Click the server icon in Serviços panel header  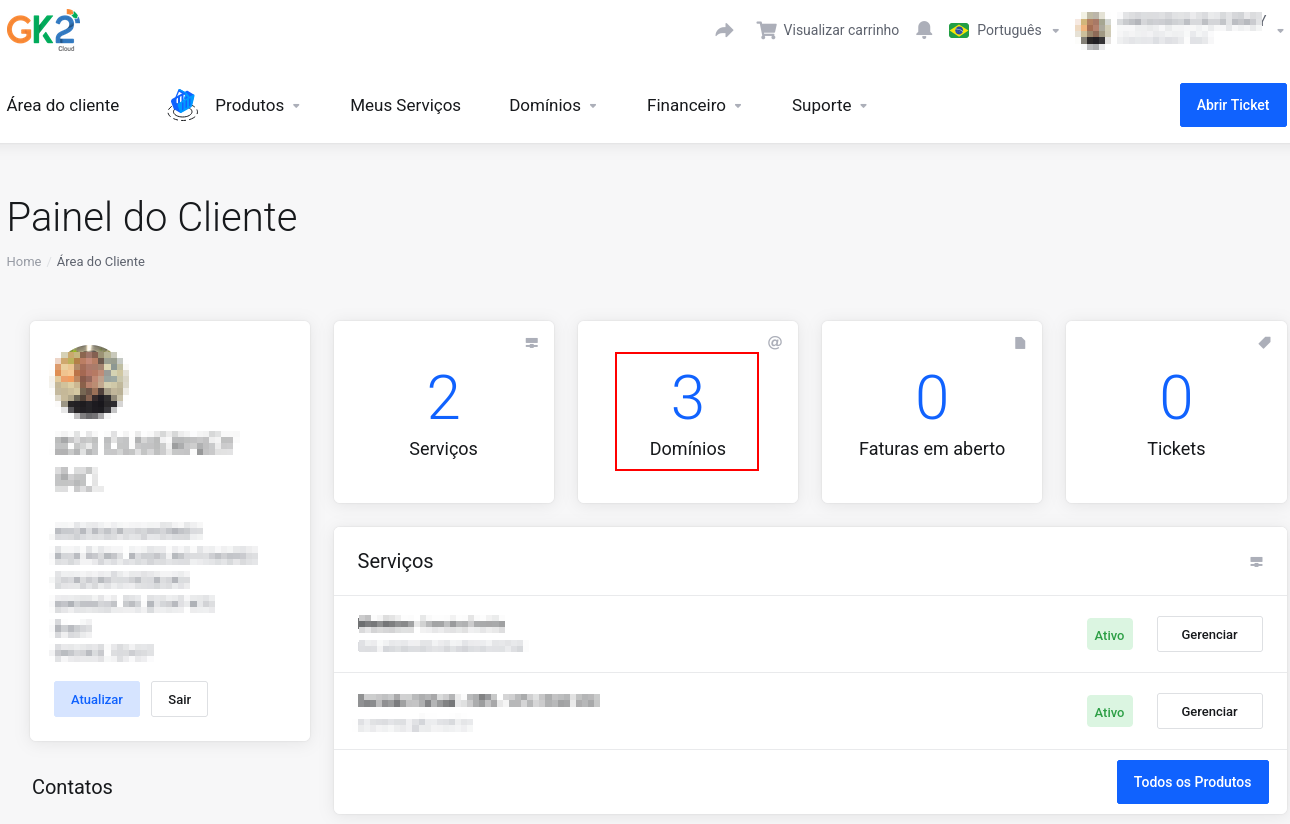(1256, 562)
